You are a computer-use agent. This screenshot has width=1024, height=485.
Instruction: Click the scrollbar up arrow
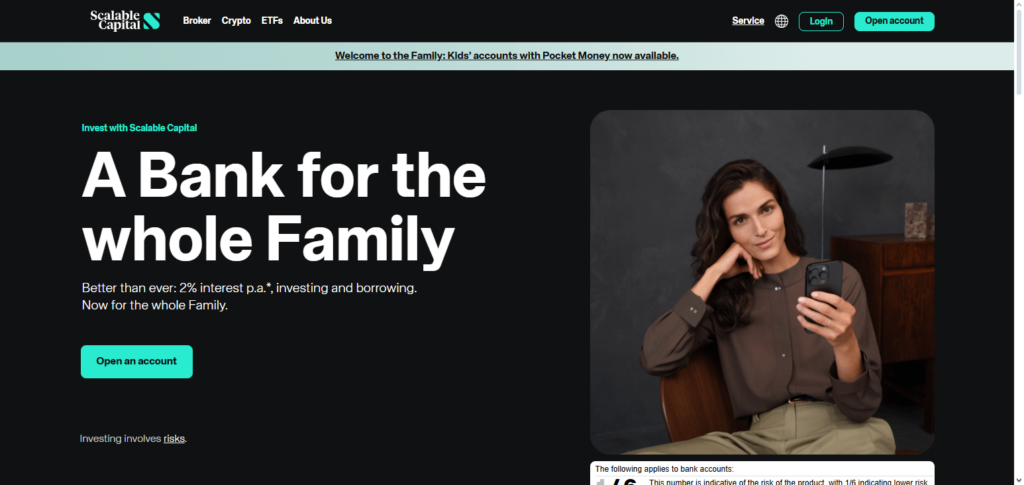coord(1018,5)
